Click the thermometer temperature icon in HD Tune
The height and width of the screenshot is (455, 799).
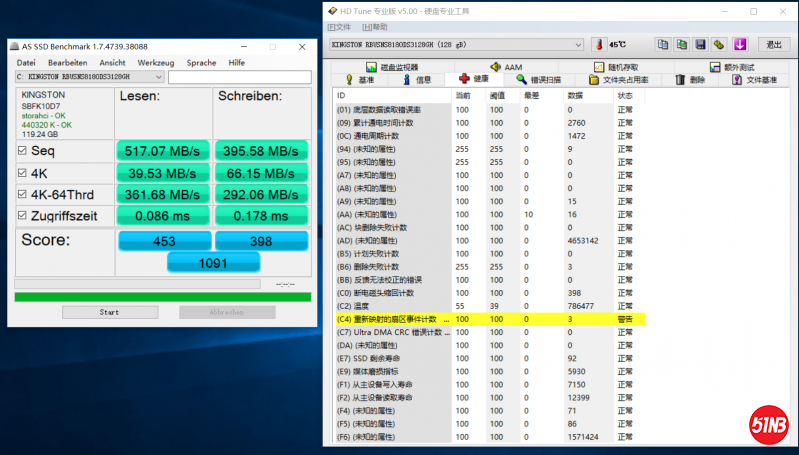pos(599,45)
